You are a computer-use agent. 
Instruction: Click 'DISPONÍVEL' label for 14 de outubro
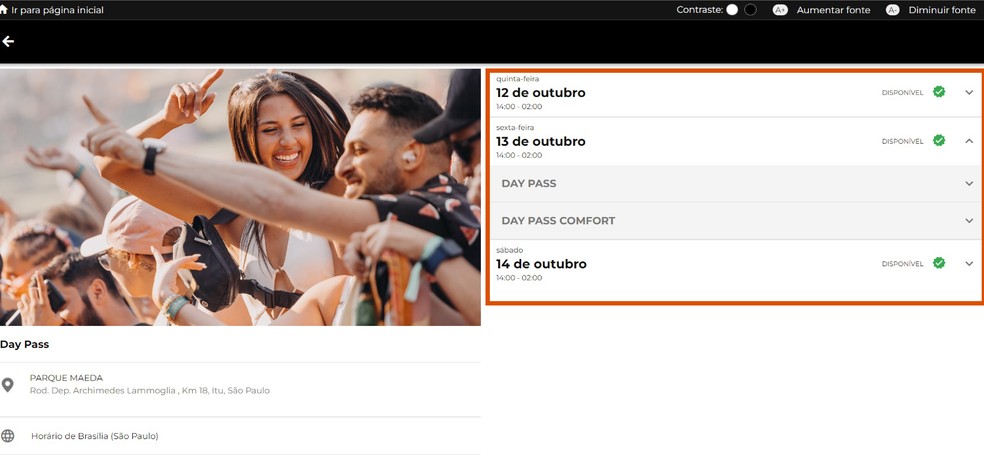(x=902, y=264)
